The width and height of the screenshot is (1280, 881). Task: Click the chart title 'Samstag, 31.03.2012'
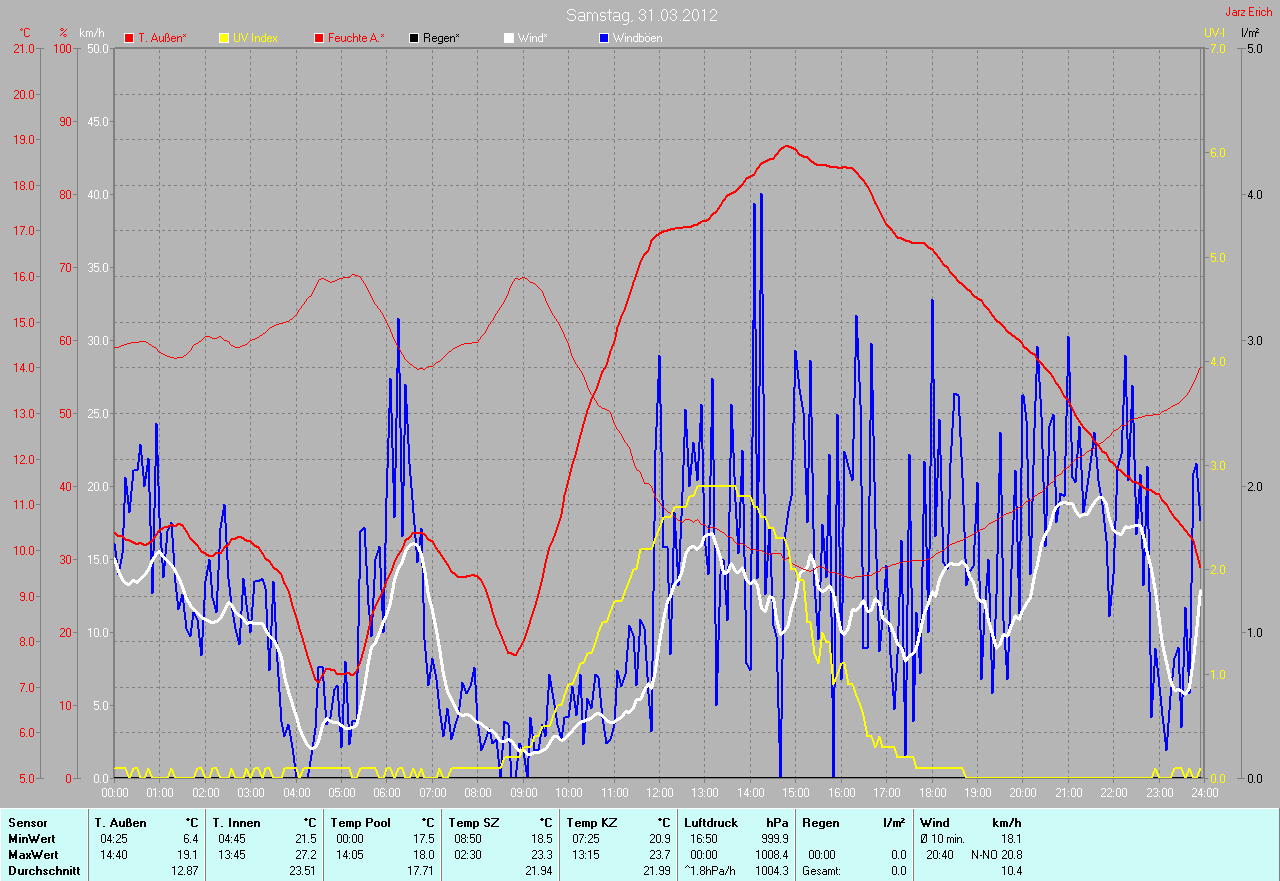[642, 15]
